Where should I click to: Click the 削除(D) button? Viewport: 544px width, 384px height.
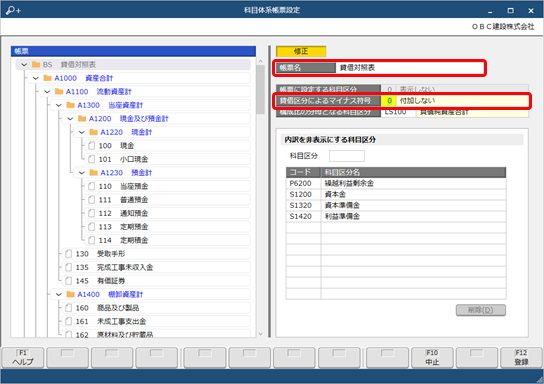[x=481, y=310]
